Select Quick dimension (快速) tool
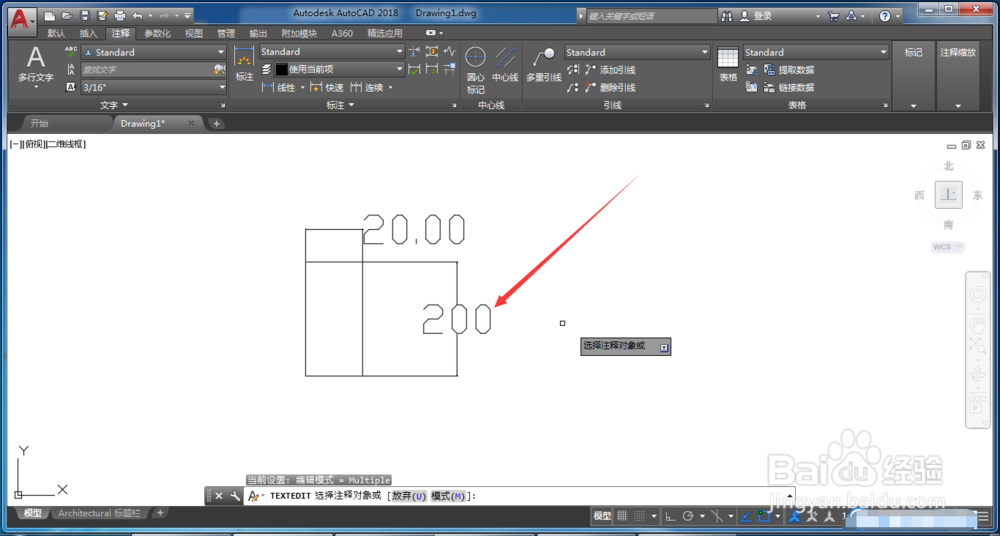 [327, 87]
